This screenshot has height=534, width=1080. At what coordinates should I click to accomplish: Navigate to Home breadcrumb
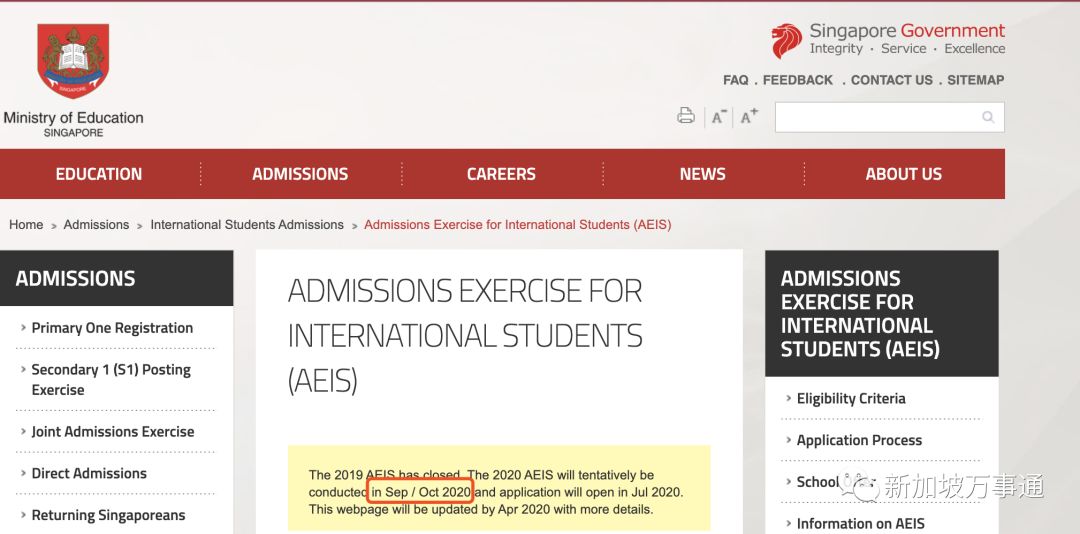[x=26, y=225]
